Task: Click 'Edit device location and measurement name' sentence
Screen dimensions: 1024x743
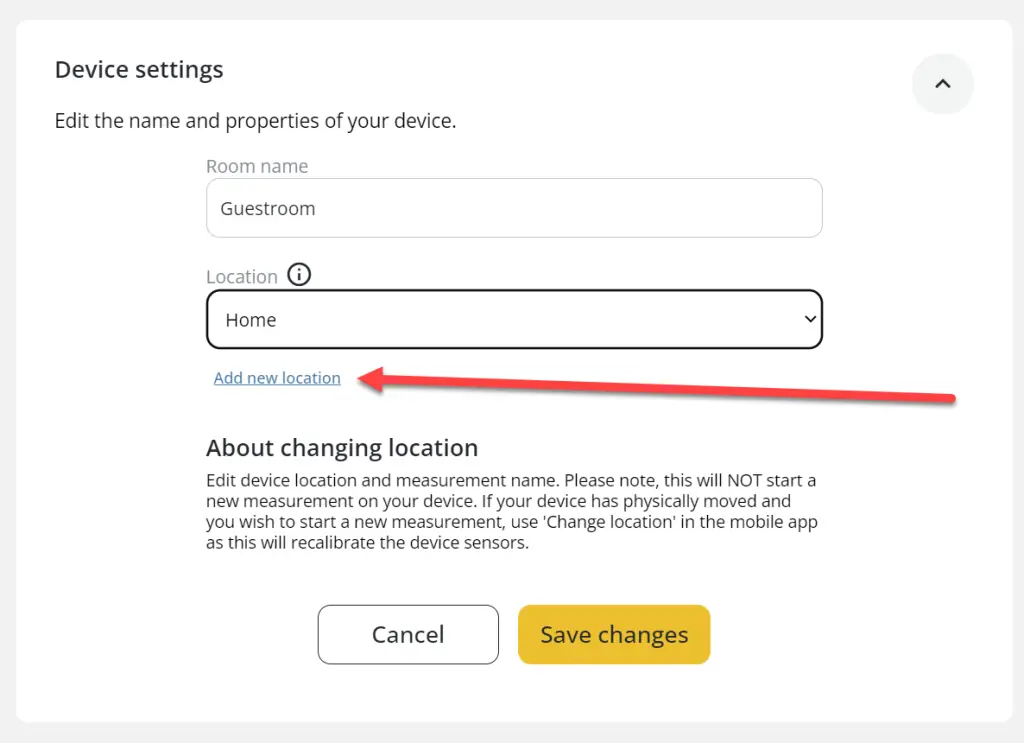Action: [x=390, y=481]
